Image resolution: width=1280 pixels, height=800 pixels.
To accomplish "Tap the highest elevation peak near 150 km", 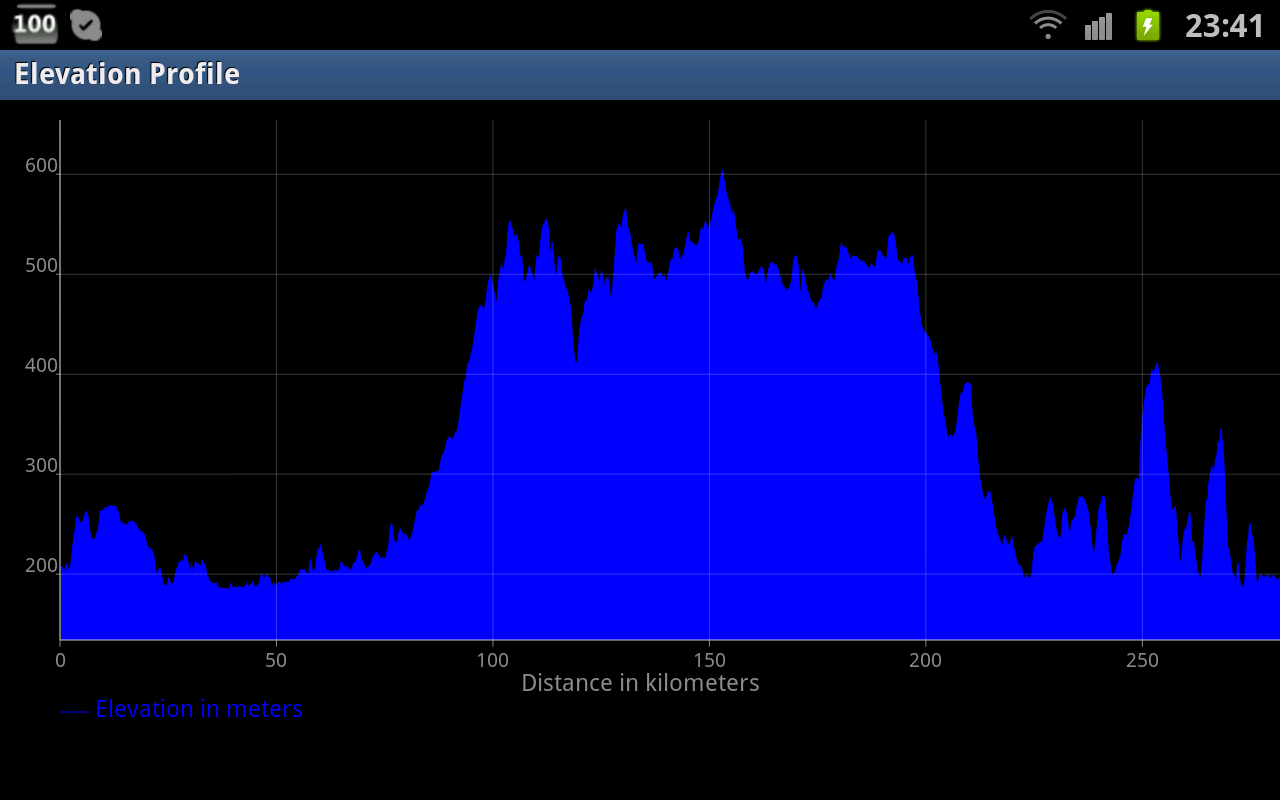I will [x=721, y=172].
